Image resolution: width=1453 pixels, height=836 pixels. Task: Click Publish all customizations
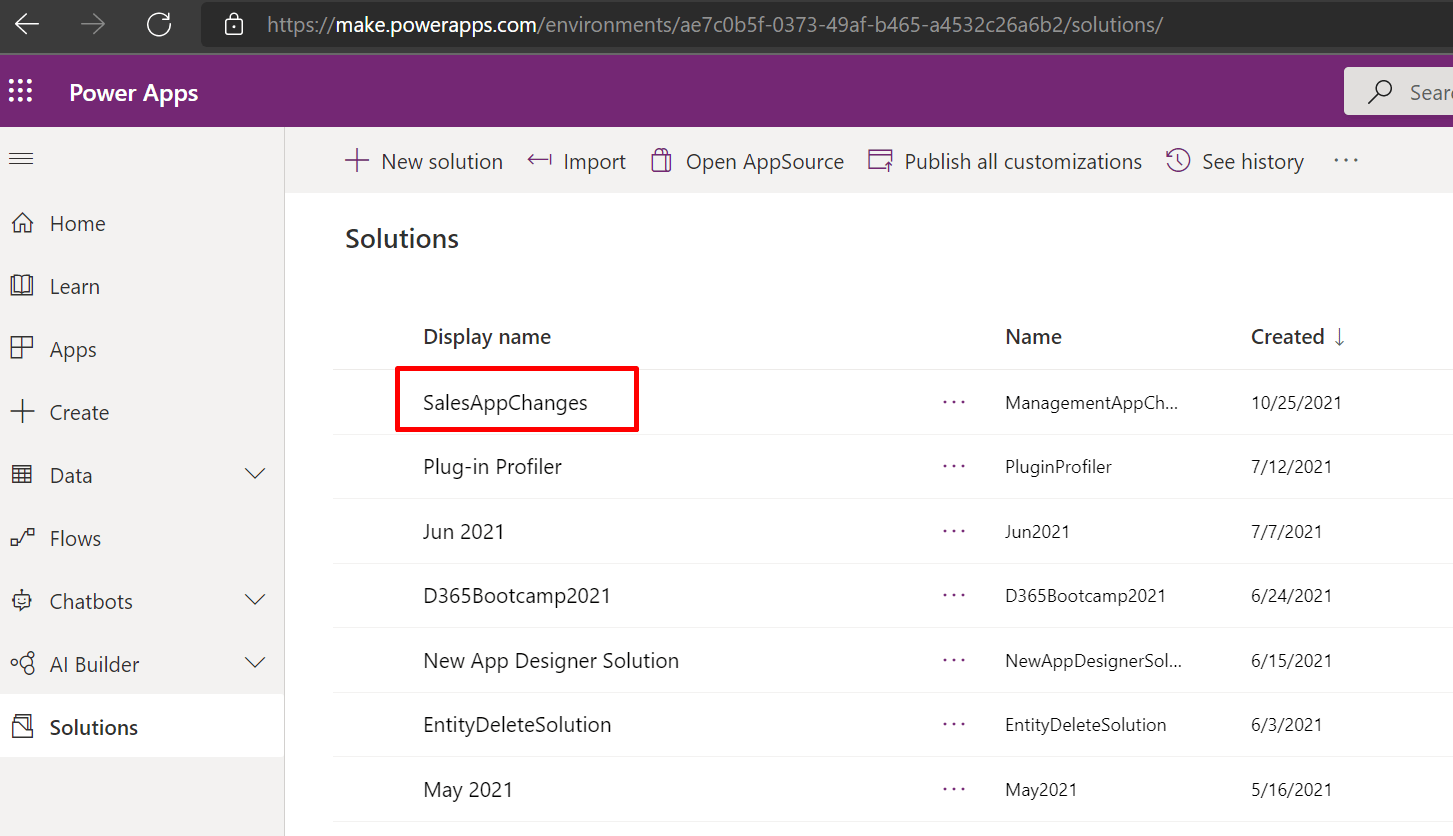coord(1005,161)
